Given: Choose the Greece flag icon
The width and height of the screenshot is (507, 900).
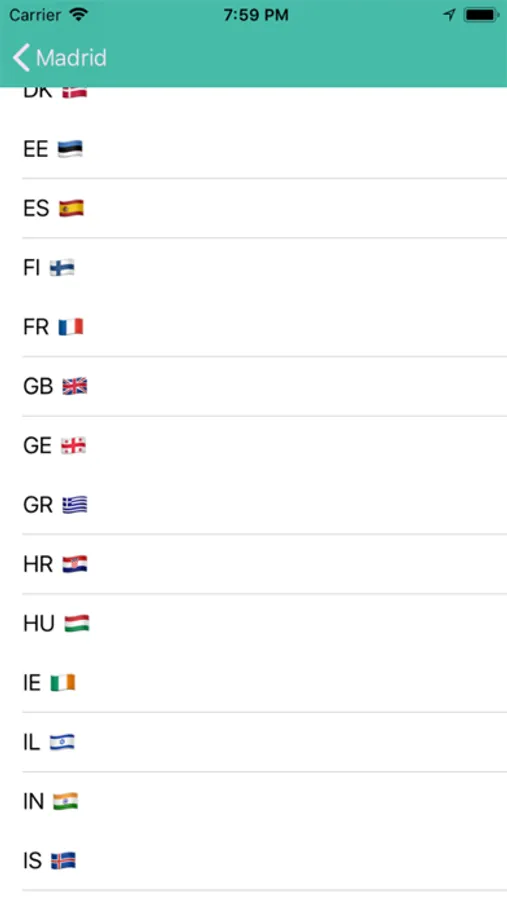Looking at the screenshot, I should pyautogui.click(x=75, y=505).
